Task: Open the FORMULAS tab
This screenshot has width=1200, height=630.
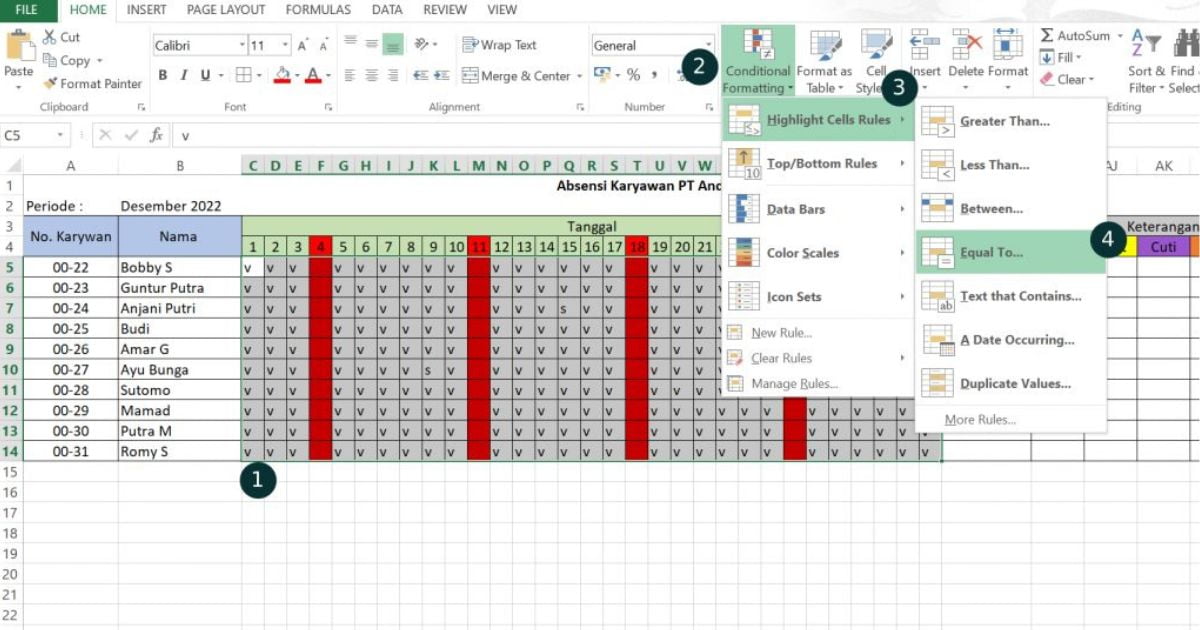Action: [318, 10]
